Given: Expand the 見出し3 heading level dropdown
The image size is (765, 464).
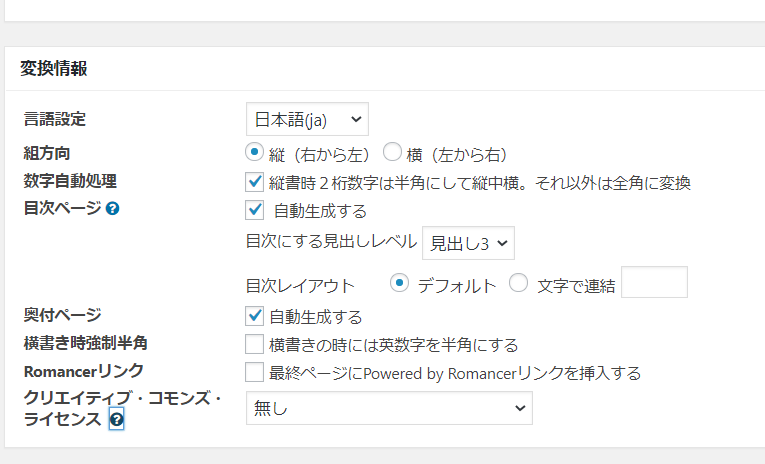Looking at the screenshot, I should (x=468, y=241).
